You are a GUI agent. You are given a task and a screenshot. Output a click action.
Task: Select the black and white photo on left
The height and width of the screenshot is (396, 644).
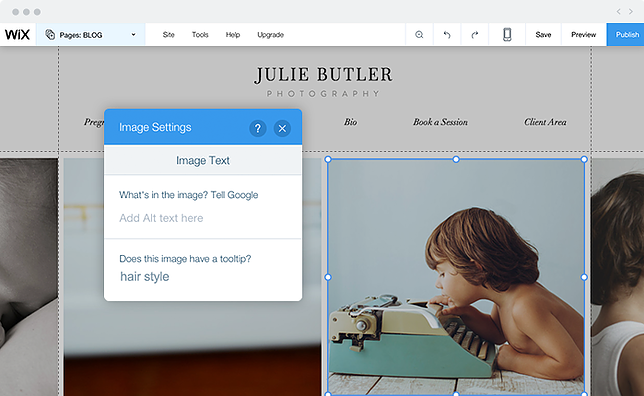tap(29, 277)
